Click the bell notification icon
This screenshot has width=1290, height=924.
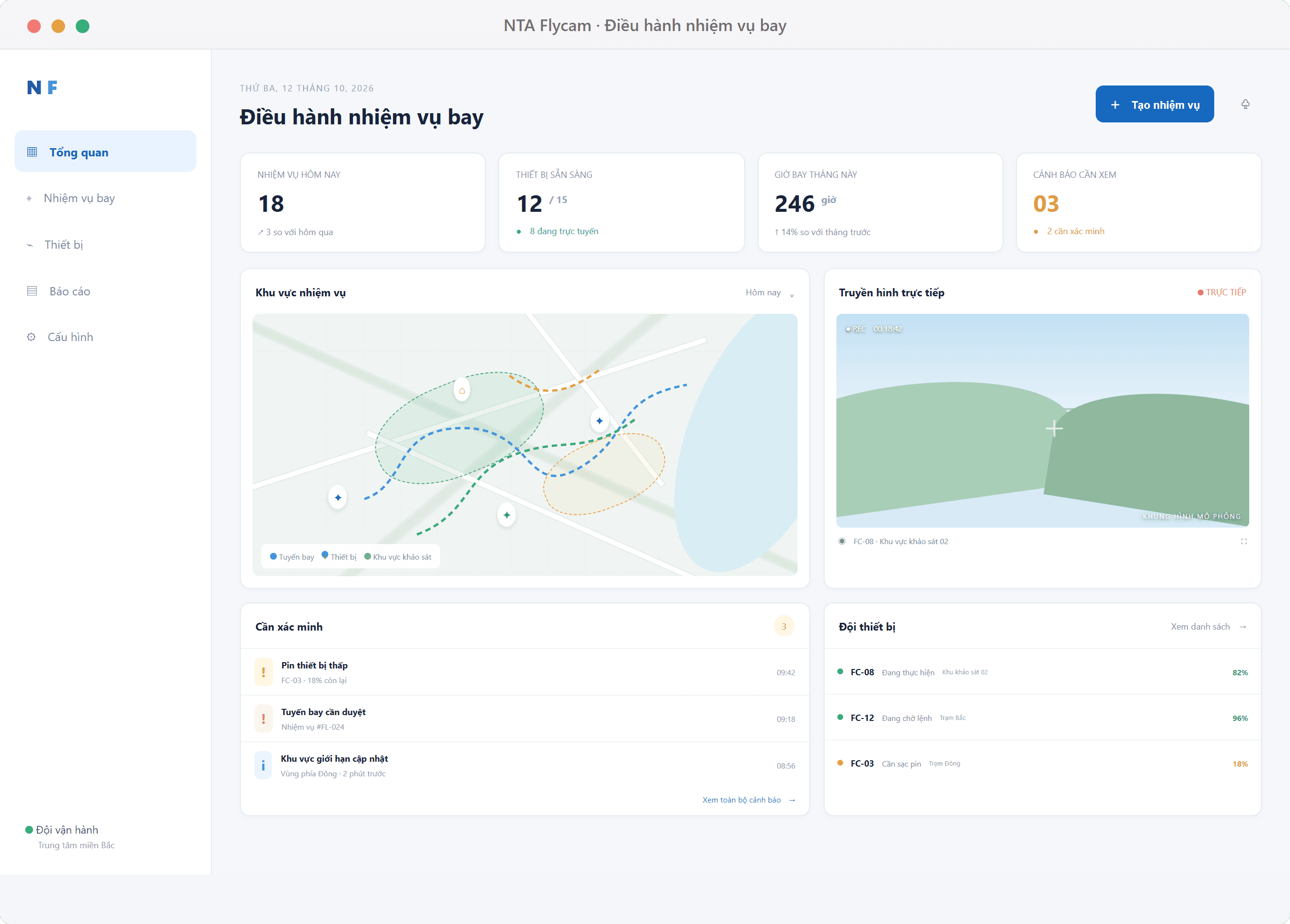(1245, 104)
